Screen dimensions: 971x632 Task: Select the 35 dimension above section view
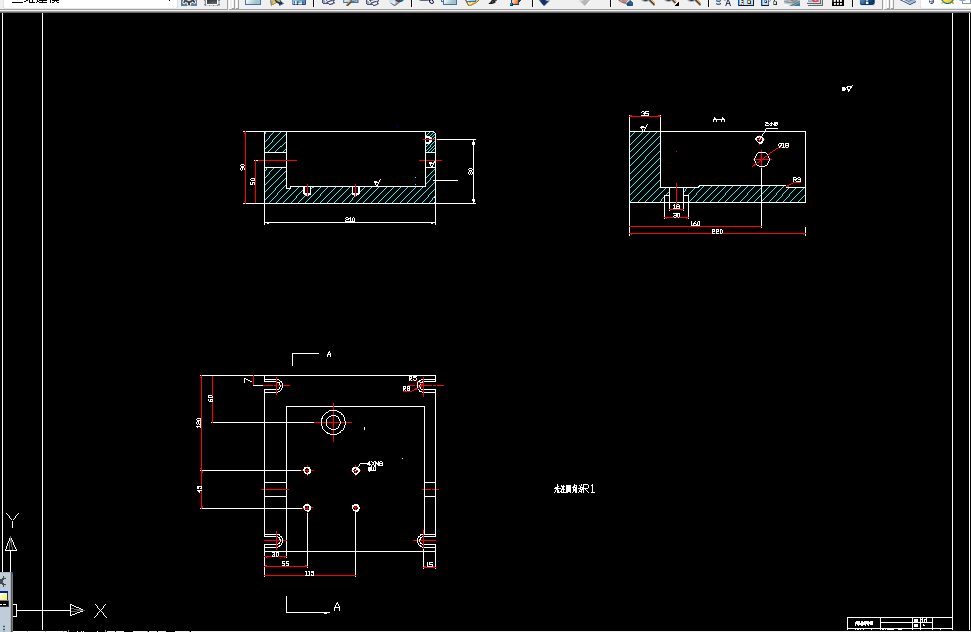click(645, 113)
